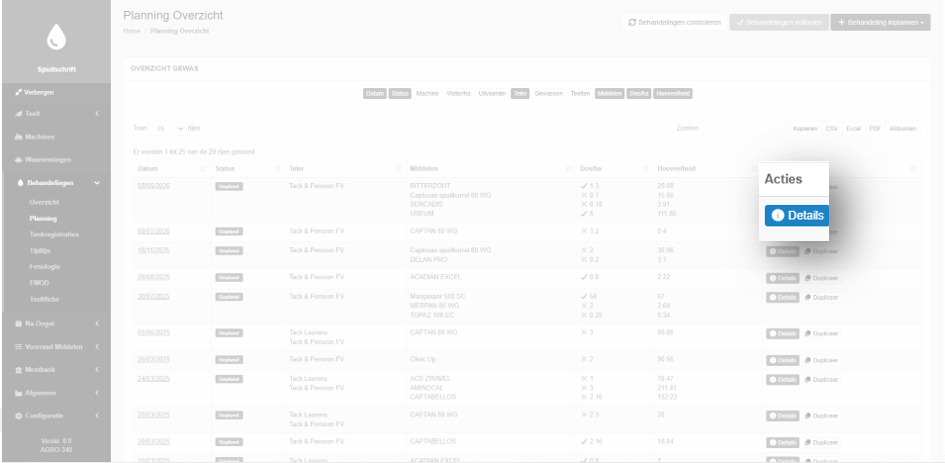Export table with Excel button

tap(853, 128)
